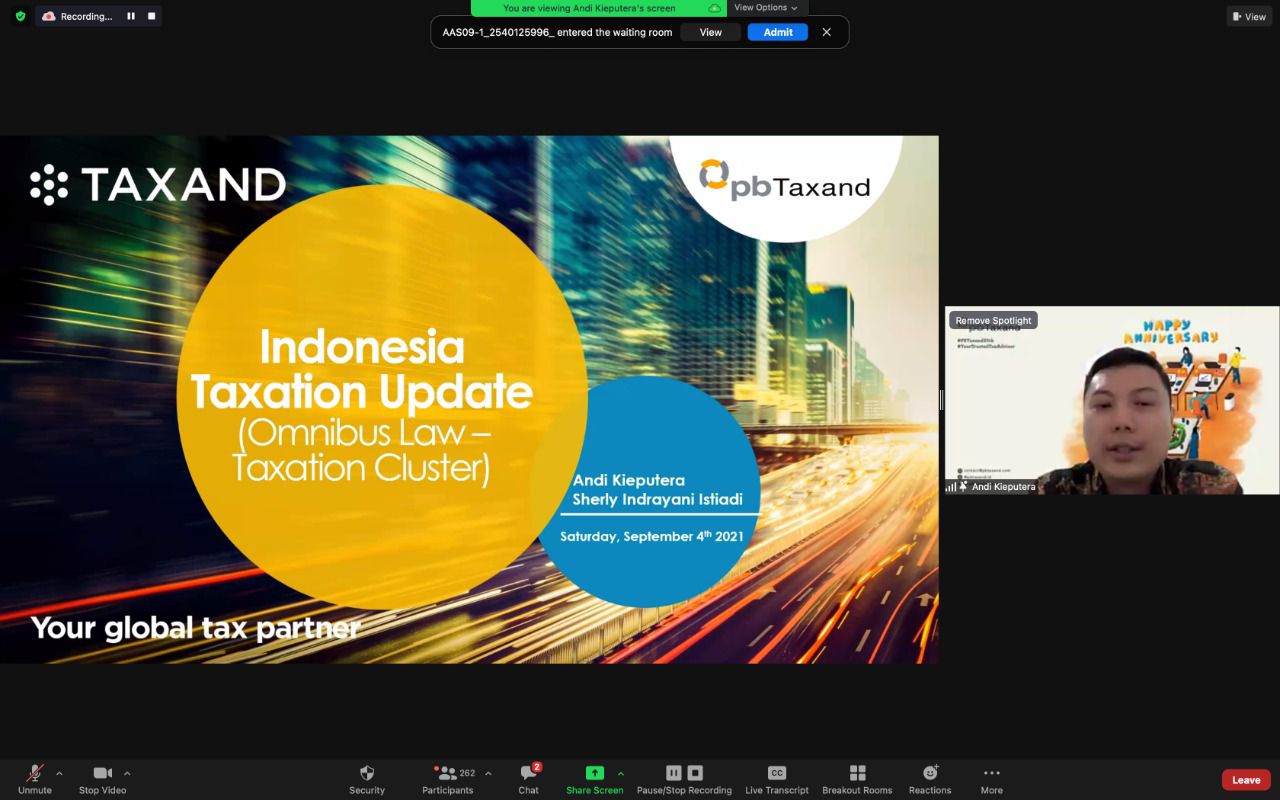1280x800 pixels.
Task: Expand the Participants options arrow
Action: click(488, 773)
